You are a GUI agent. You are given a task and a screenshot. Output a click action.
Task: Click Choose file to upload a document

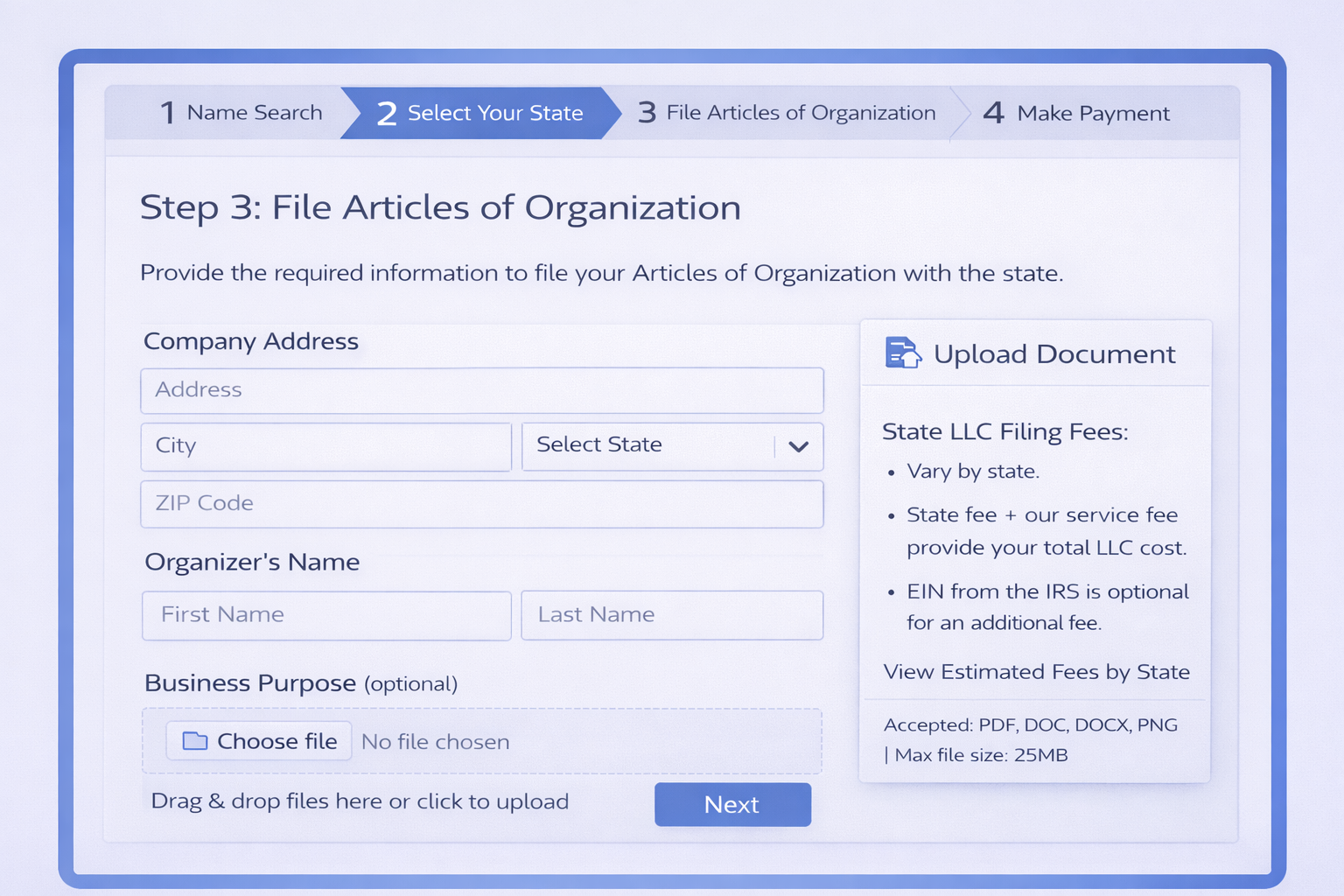tap(258, 740)
